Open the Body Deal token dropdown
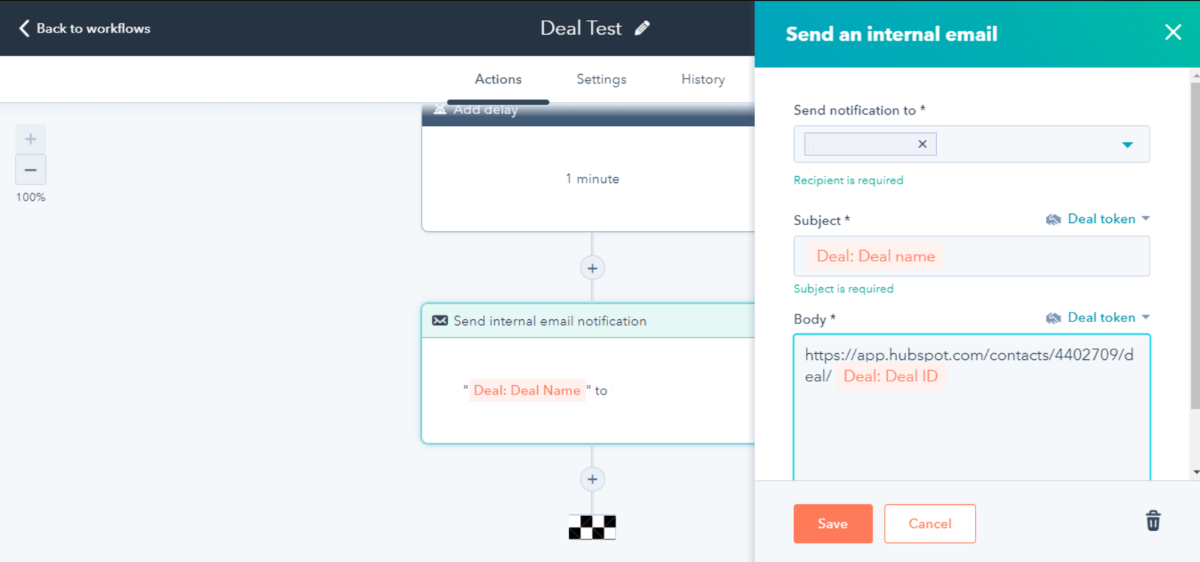The height and width of the screenshot is (562, 1200). click(1098, 317)
